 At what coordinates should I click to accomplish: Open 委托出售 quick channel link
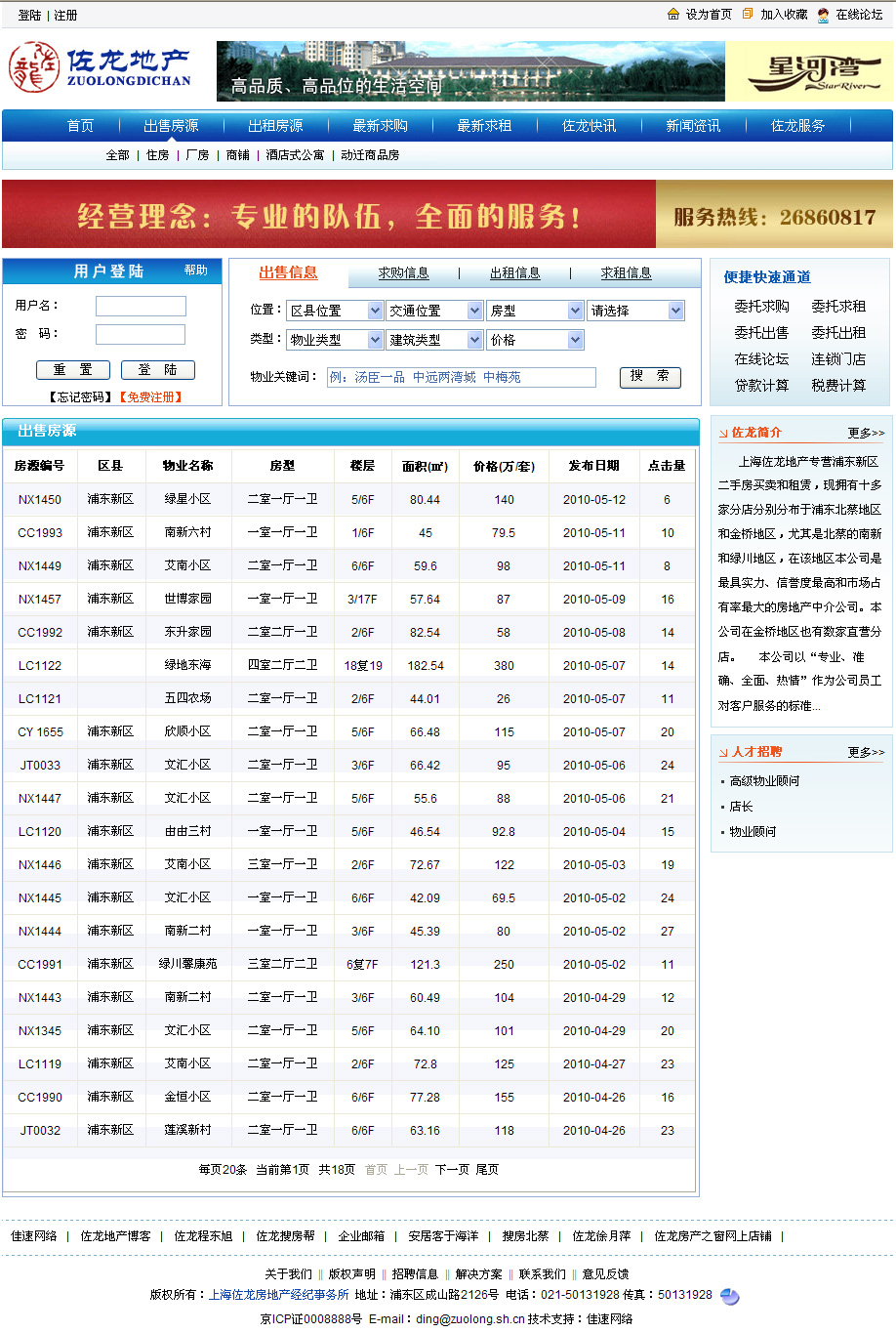coord(761,333)
